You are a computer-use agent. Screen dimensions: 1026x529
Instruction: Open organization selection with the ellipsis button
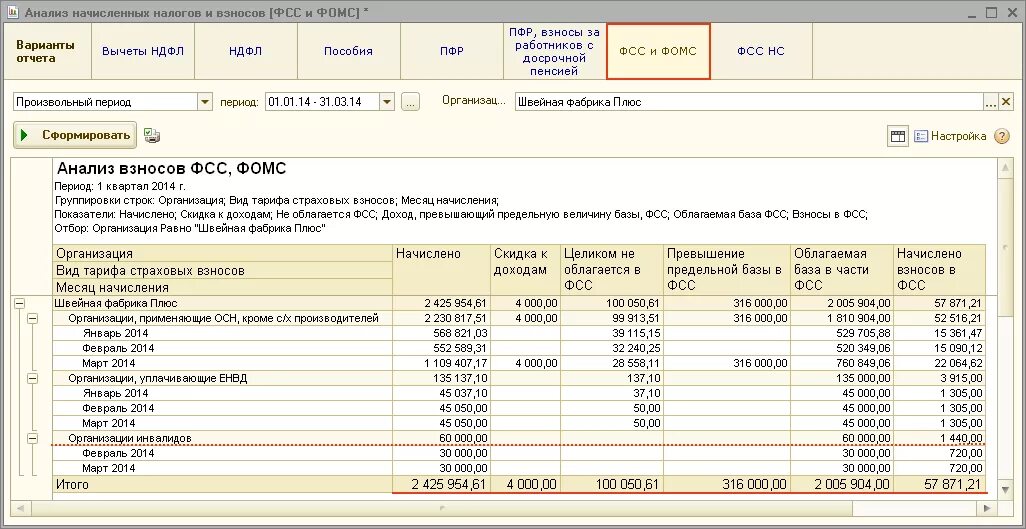click(x=992, y=101)
